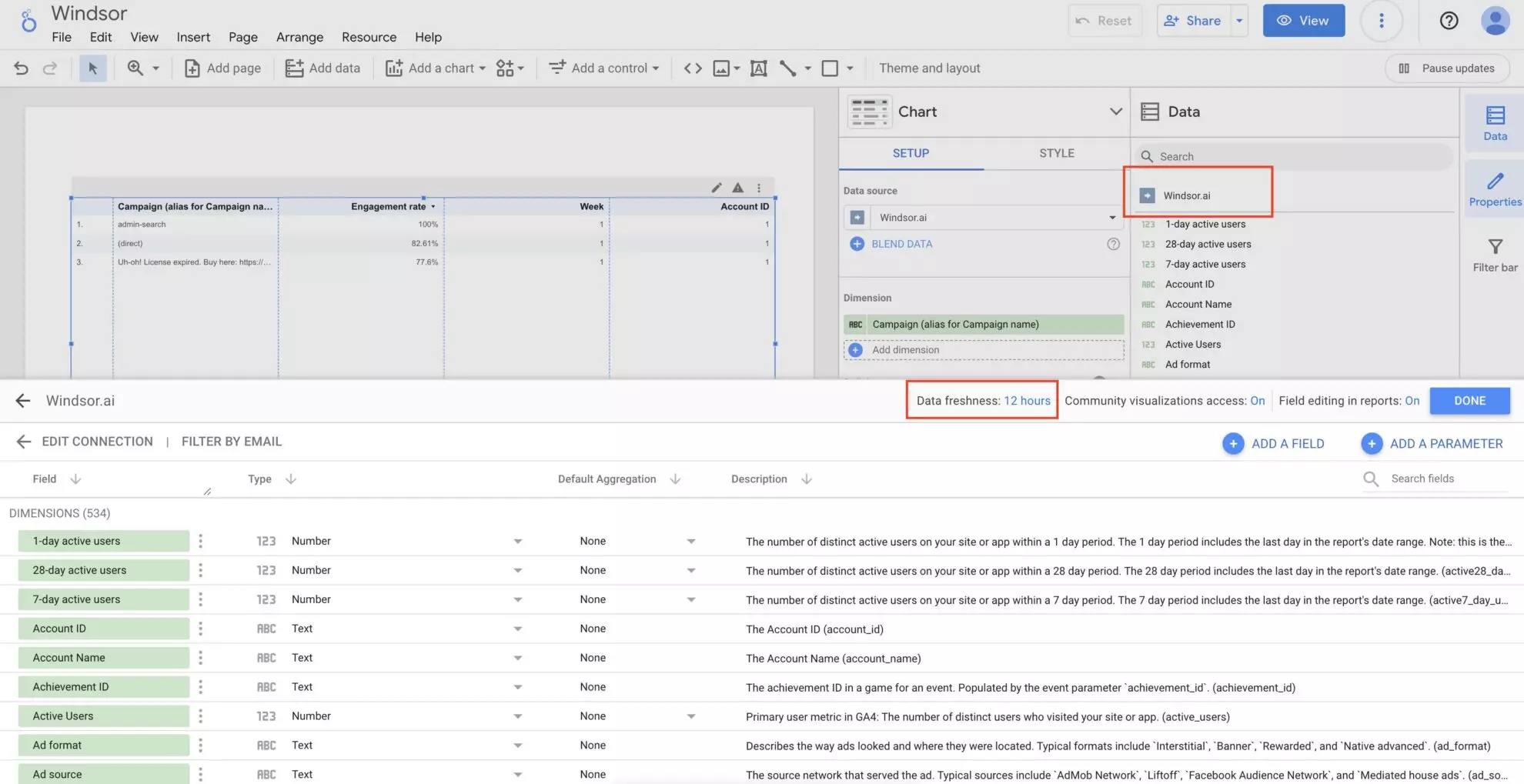Open the Filter bar icon
This screenshot has width=1524, height=784.
(x=1495, y=255)
